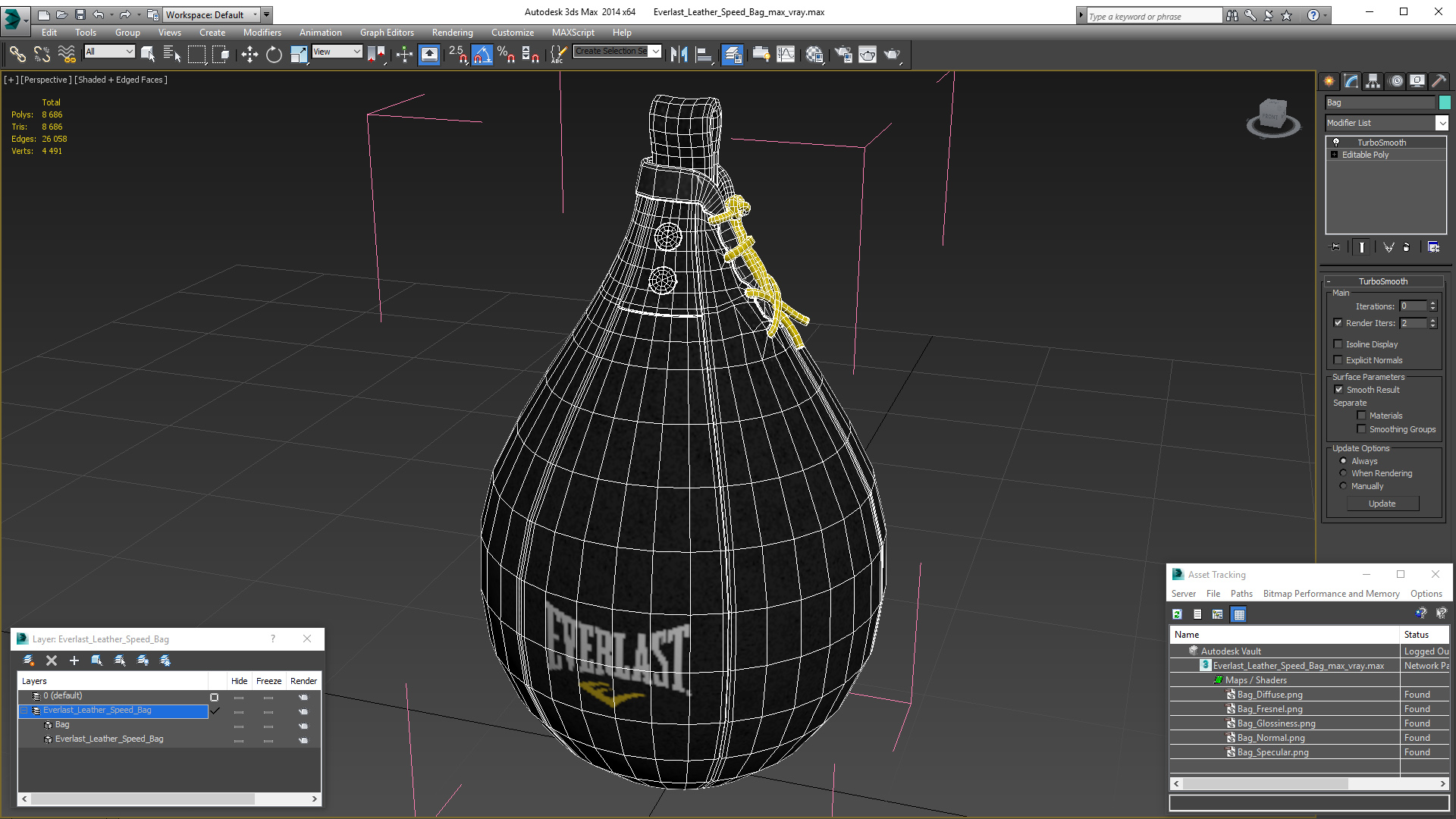Collapse the Everlast_Leather_Speed_Bag layer tree
Viewport: 1456px width, 819px height.
pos(24,711)
